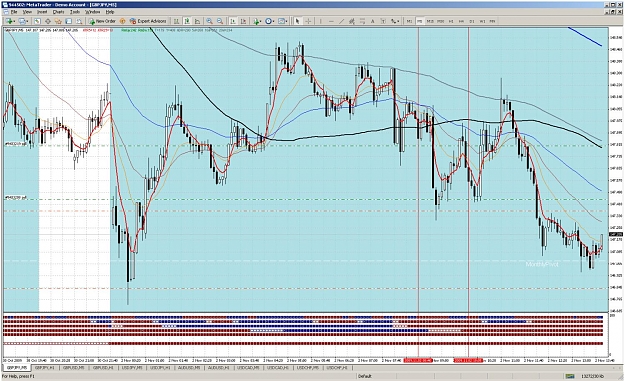Switch to W1 timeframe

click(482, 21)
